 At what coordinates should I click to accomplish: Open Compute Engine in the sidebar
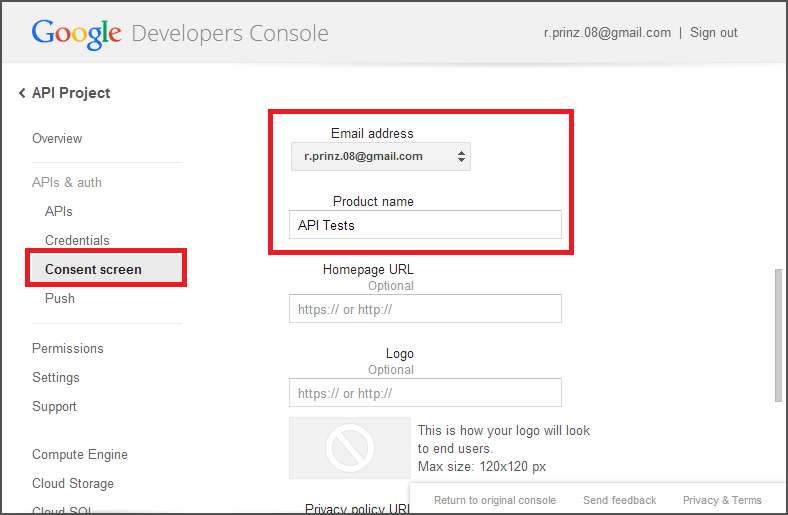[x=80, y=454]
